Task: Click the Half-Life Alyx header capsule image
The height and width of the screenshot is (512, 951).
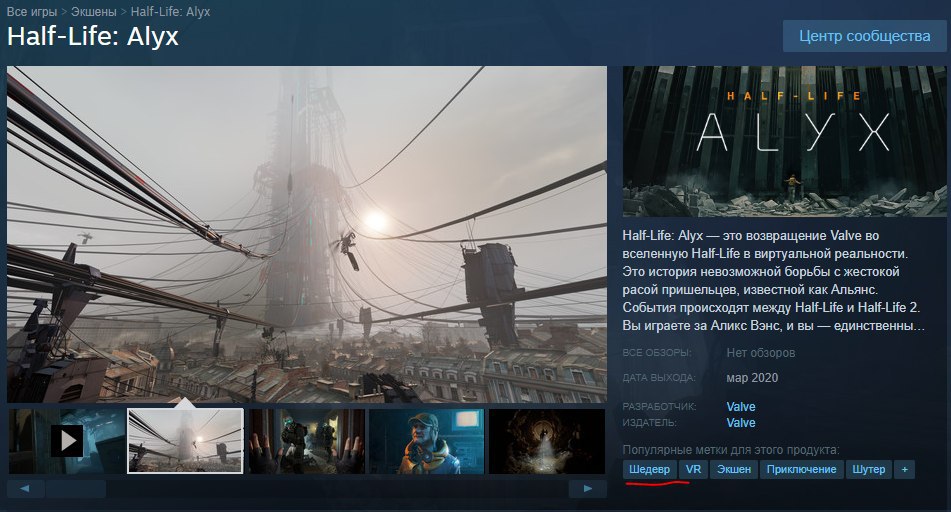Action: [x=784, y=141]
